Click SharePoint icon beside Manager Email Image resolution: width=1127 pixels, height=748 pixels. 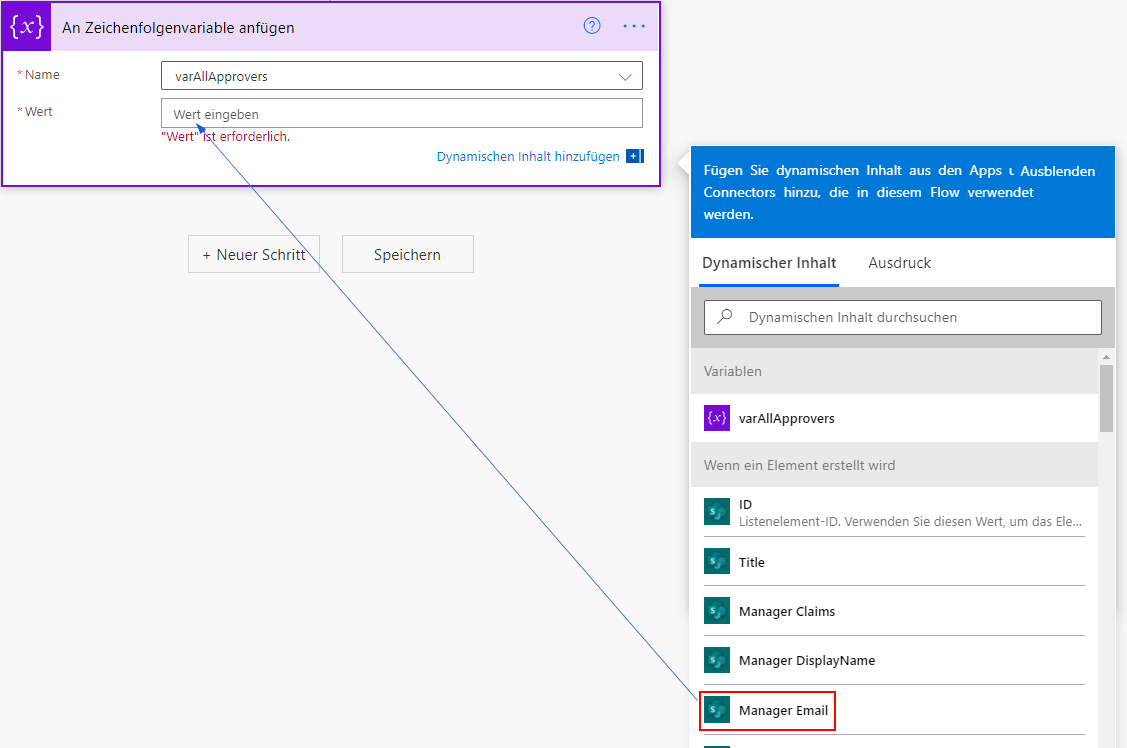[717, 710]
